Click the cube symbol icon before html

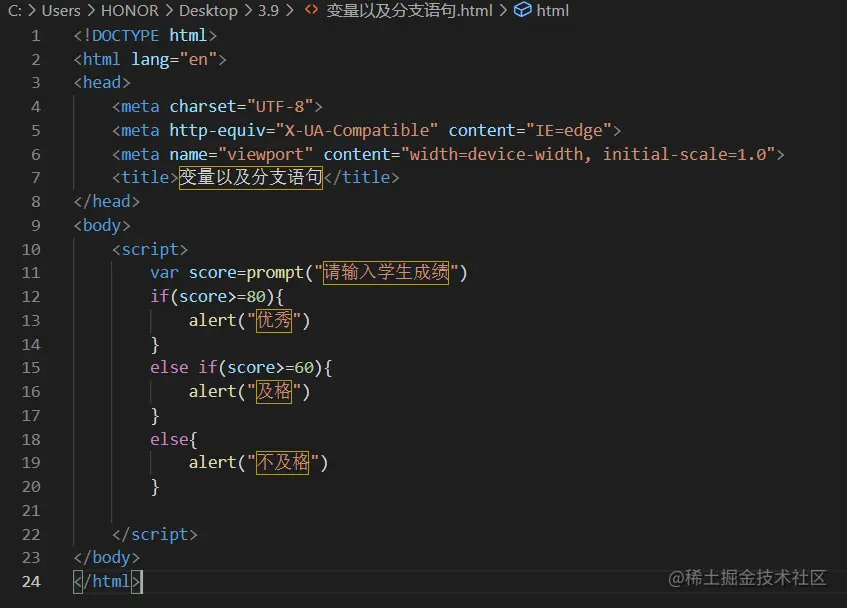pyautogui.click(x=522, y=10)
